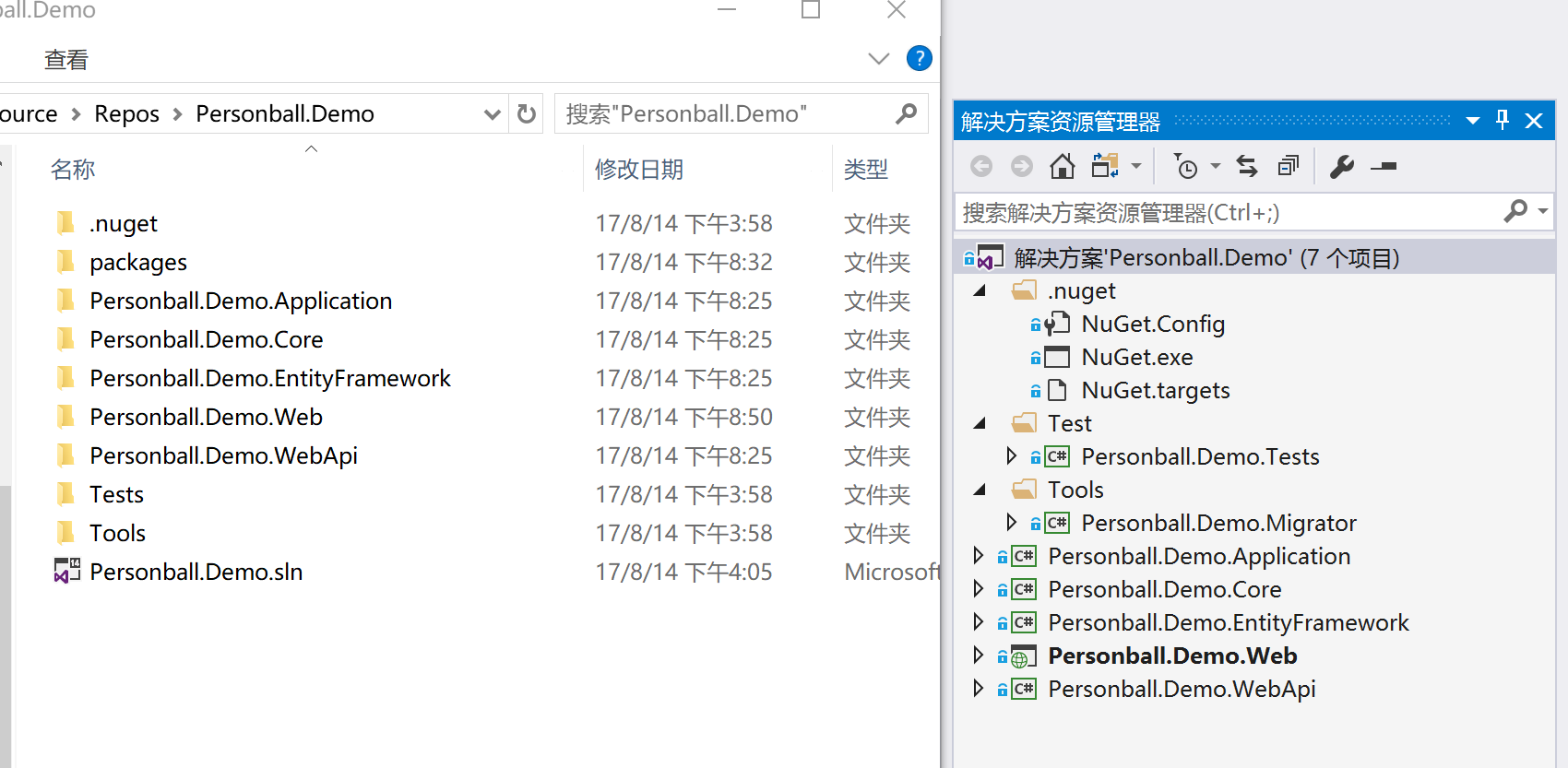This screenshot has width=1568, height=768.
Task: Click the C# icon of Personball.Demo.WebApi project
Action: (1024, 689)
